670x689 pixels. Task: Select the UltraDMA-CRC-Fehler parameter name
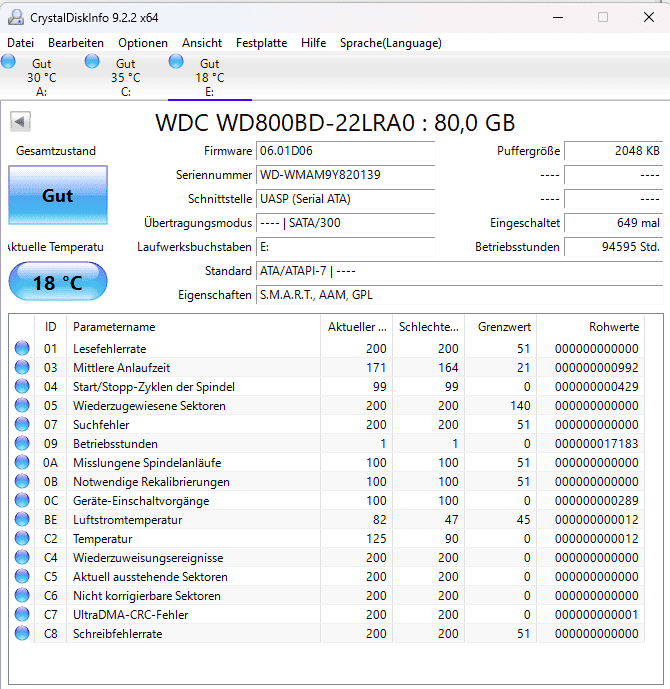point(130,615)
